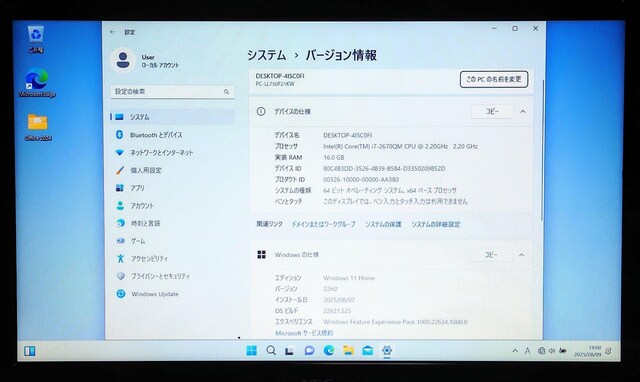
Task: Open アカウント settings section
Action: 172,206
